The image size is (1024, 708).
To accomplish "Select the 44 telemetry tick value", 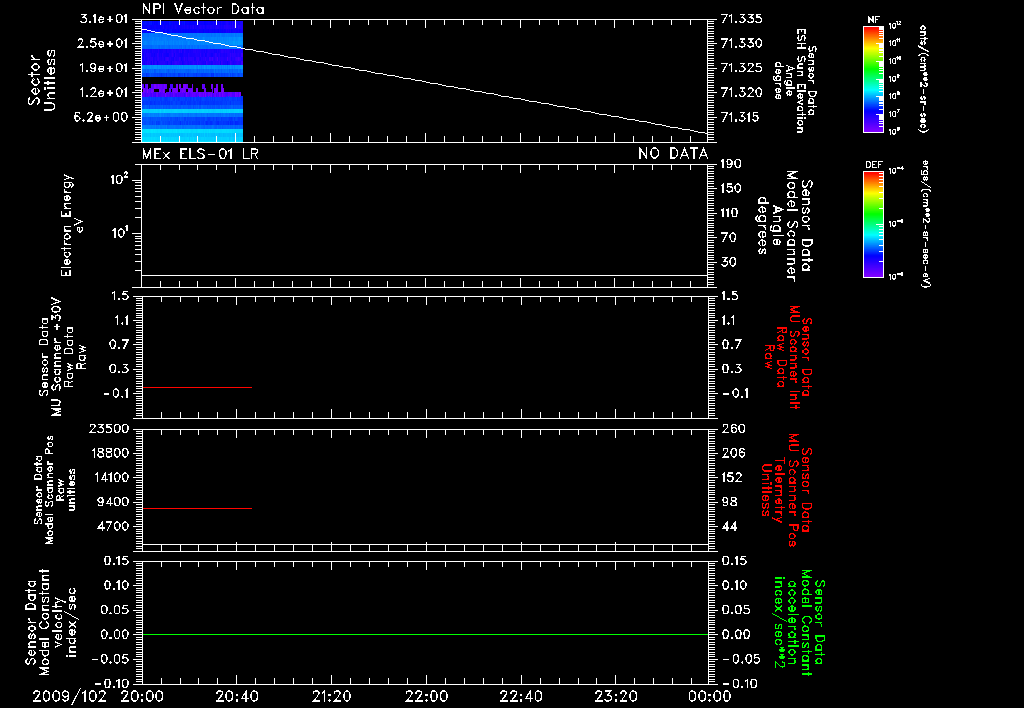I will 729,526.
